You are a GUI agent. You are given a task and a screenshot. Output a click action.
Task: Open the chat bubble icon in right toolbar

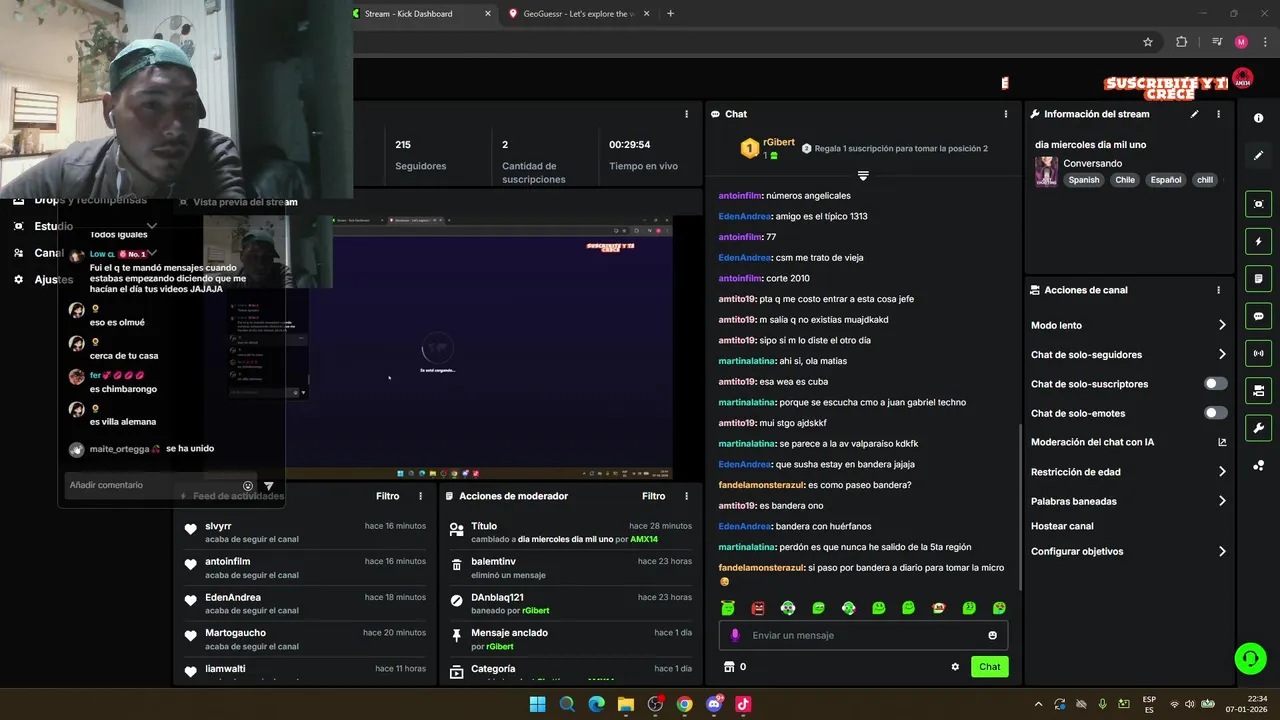(1258, 316)
